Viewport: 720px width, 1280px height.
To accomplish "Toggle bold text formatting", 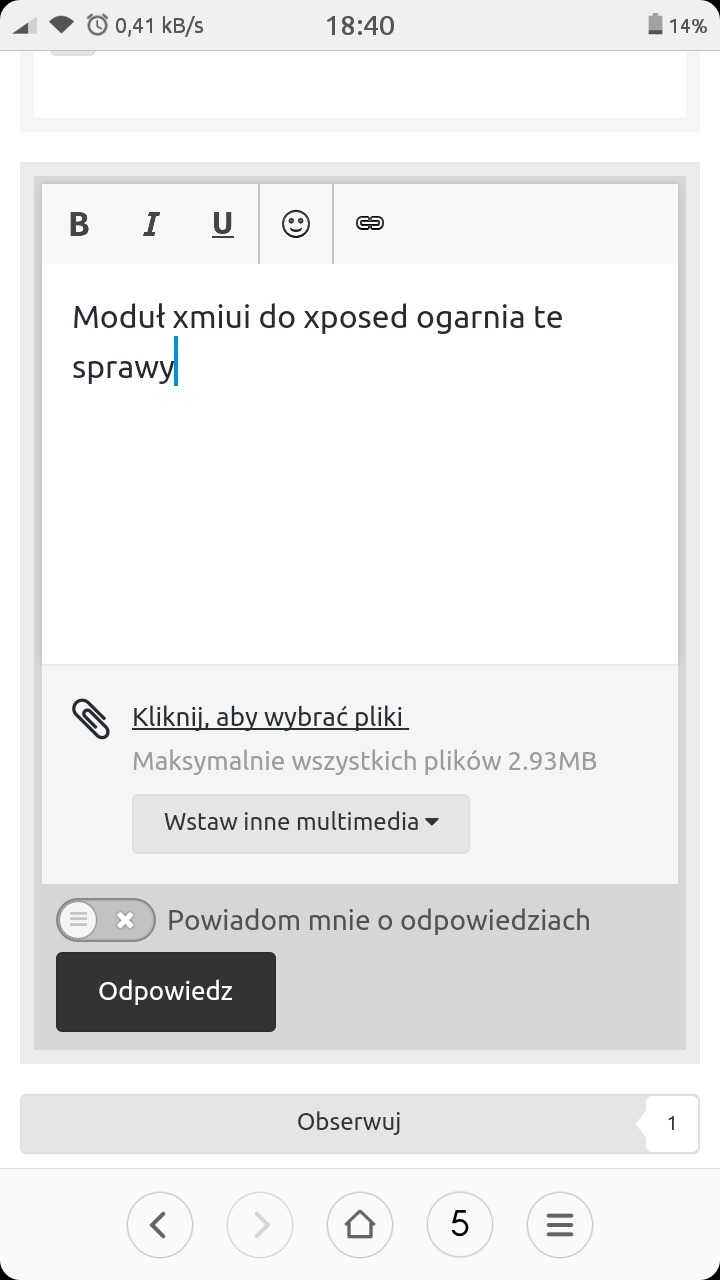I will 79,224.
